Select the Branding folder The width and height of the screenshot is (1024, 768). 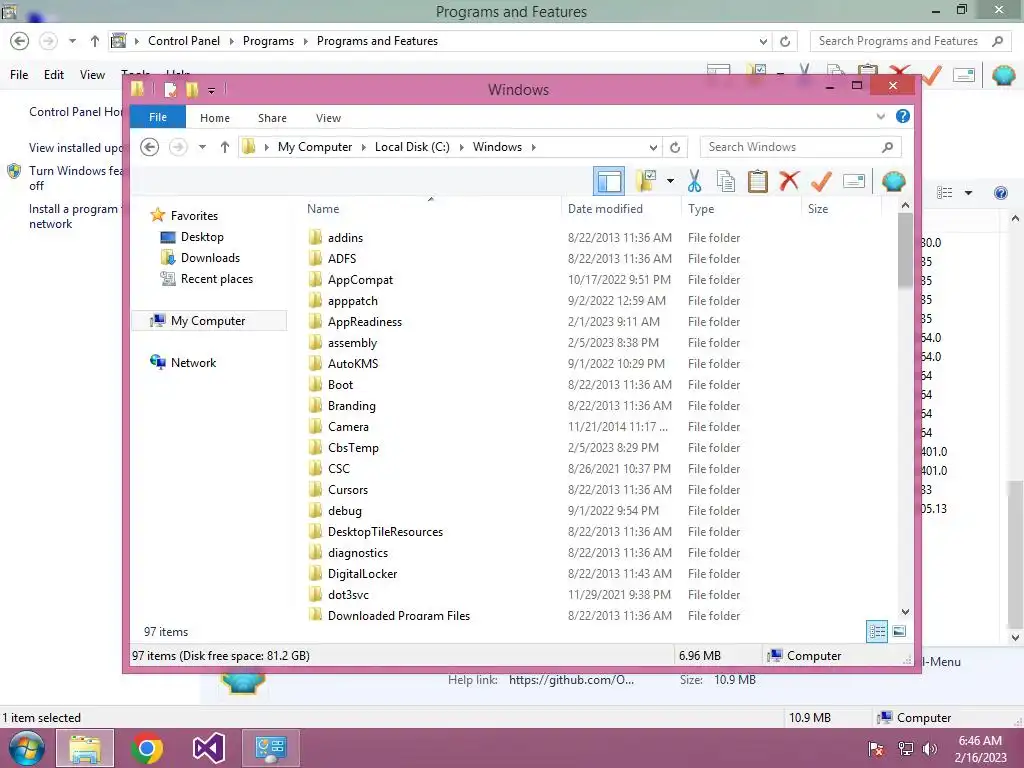[x=351, y=406]
